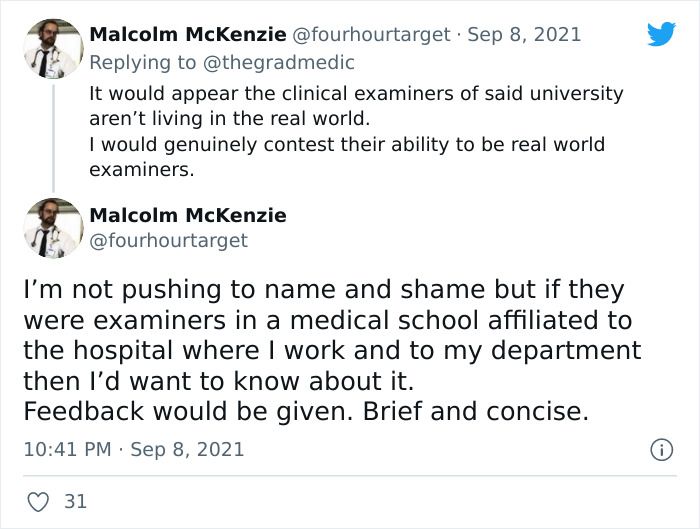Click the thread line connecting the two tweets

point(53,135)
